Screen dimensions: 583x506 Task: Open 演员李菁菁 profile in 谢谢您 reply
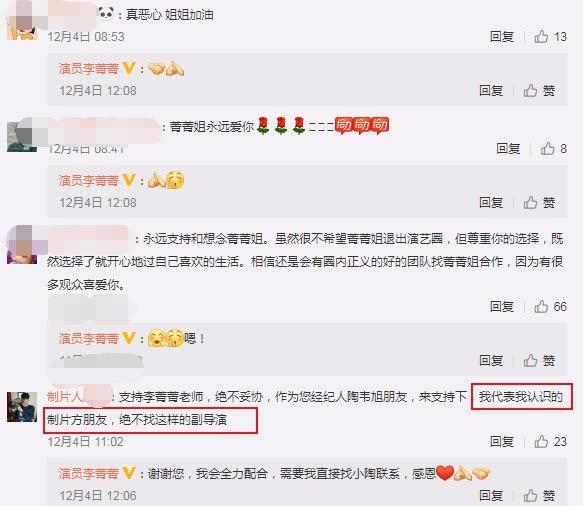pos(88,473)
